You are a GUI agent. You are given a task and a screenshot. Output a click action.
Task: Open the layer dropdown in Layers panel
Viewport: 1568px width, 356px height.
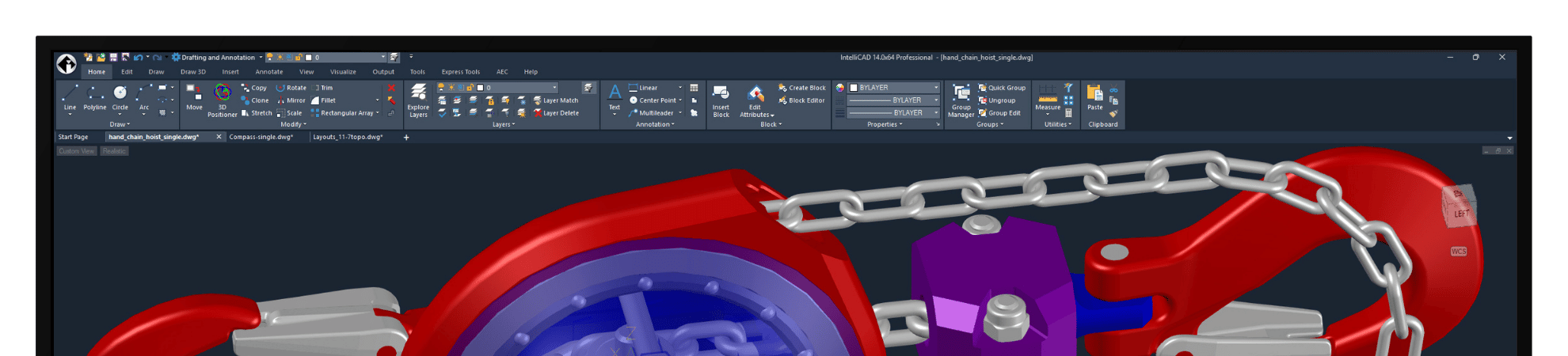tap(554, 88)
